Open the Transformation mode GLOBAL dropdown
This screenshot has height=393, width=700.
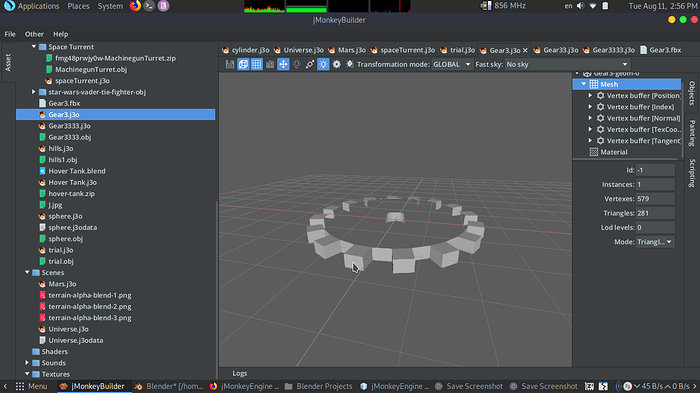point(452,64)
